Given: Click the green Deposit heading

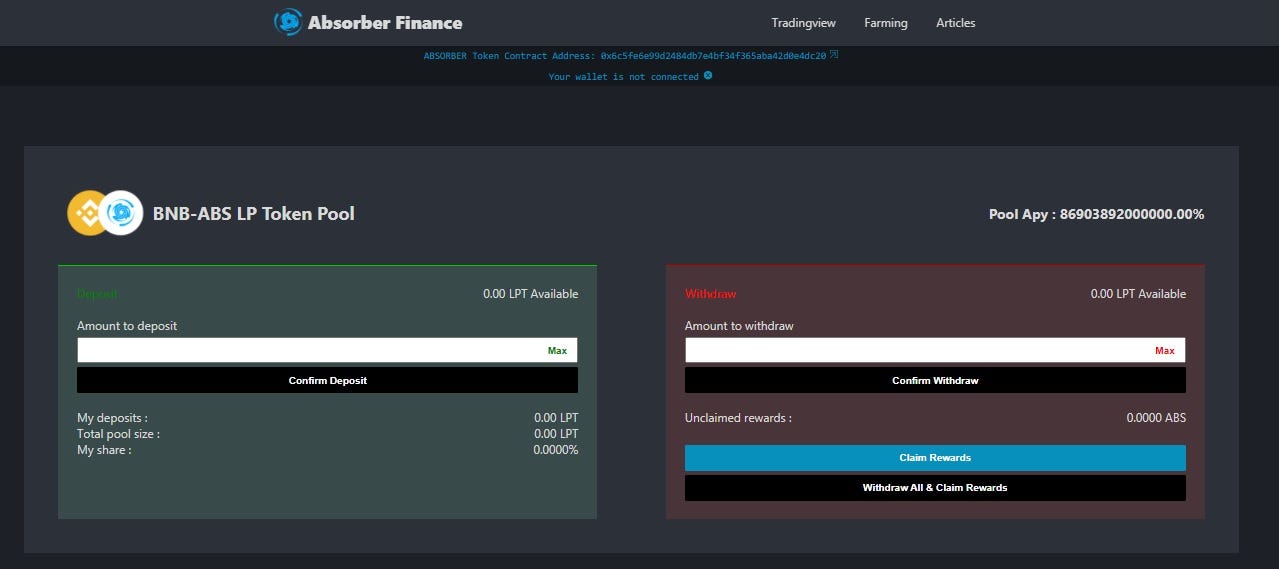Looking at the screenshot, I should tap(97, 294).
